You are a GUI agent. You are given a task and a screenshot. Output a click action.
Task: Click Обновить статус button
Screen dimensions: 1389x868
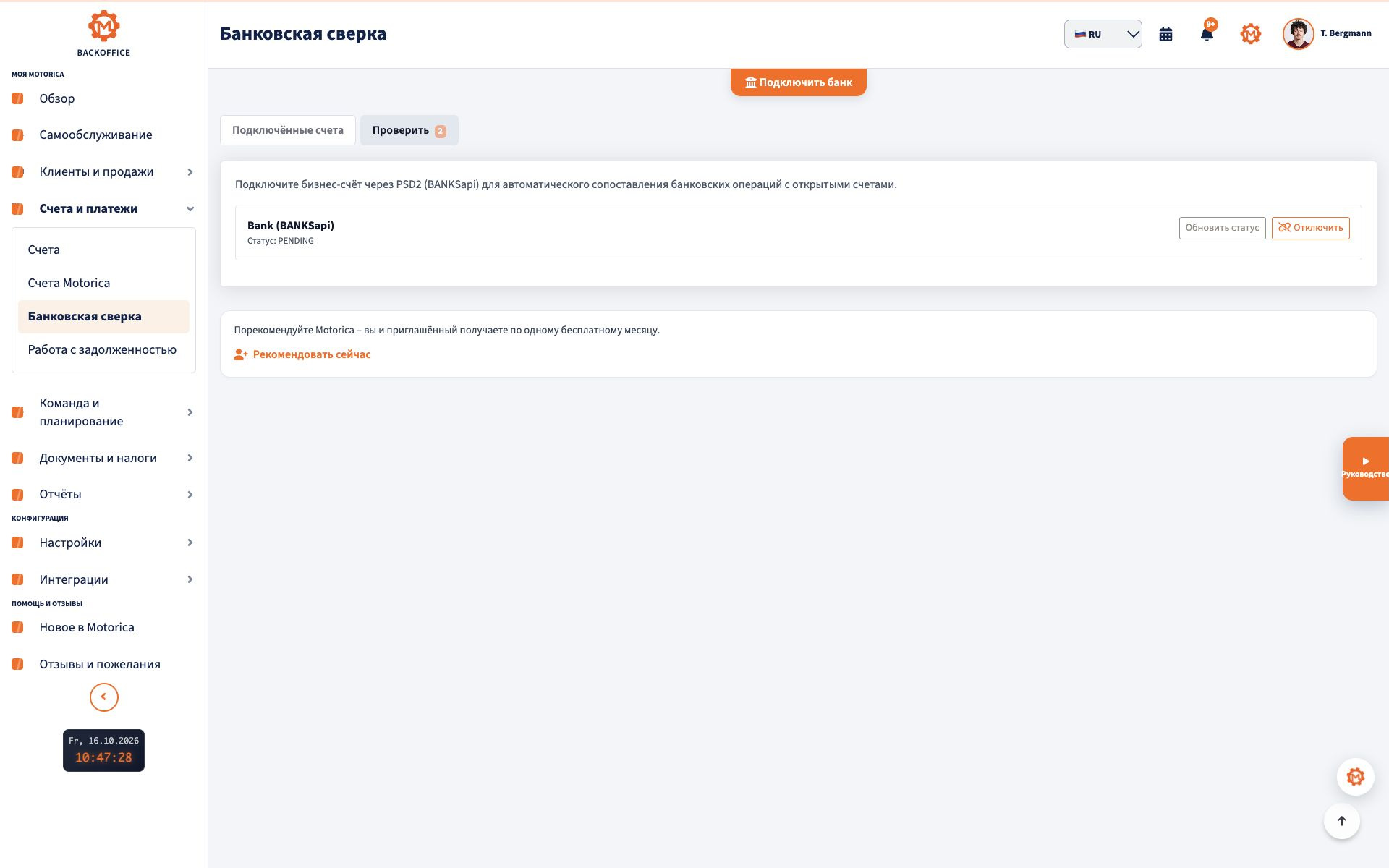(x=1222, y=228)
